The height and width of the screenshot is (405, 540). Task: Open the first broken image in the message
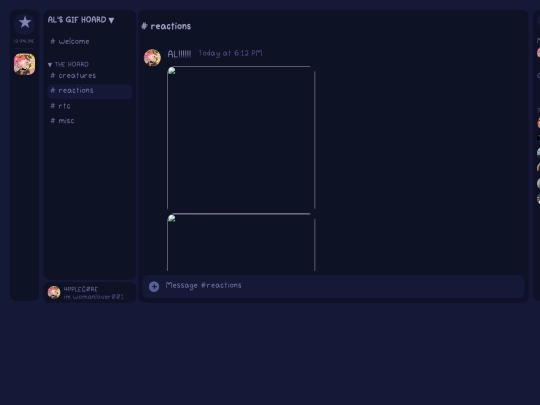tap(241, 137)
